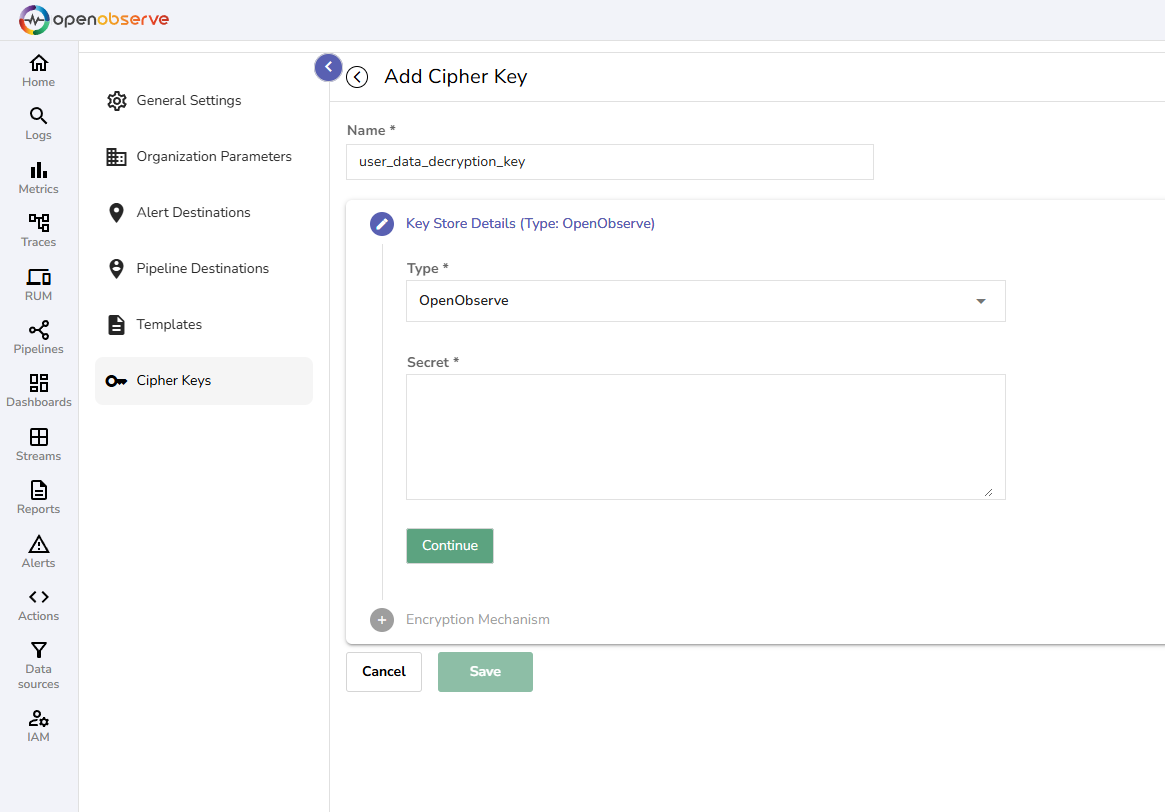The width and height of the screenshot is (1165, 812).
Task: Click the back arrow beside Add Cipher Key
Action: (x=357, y=77)
